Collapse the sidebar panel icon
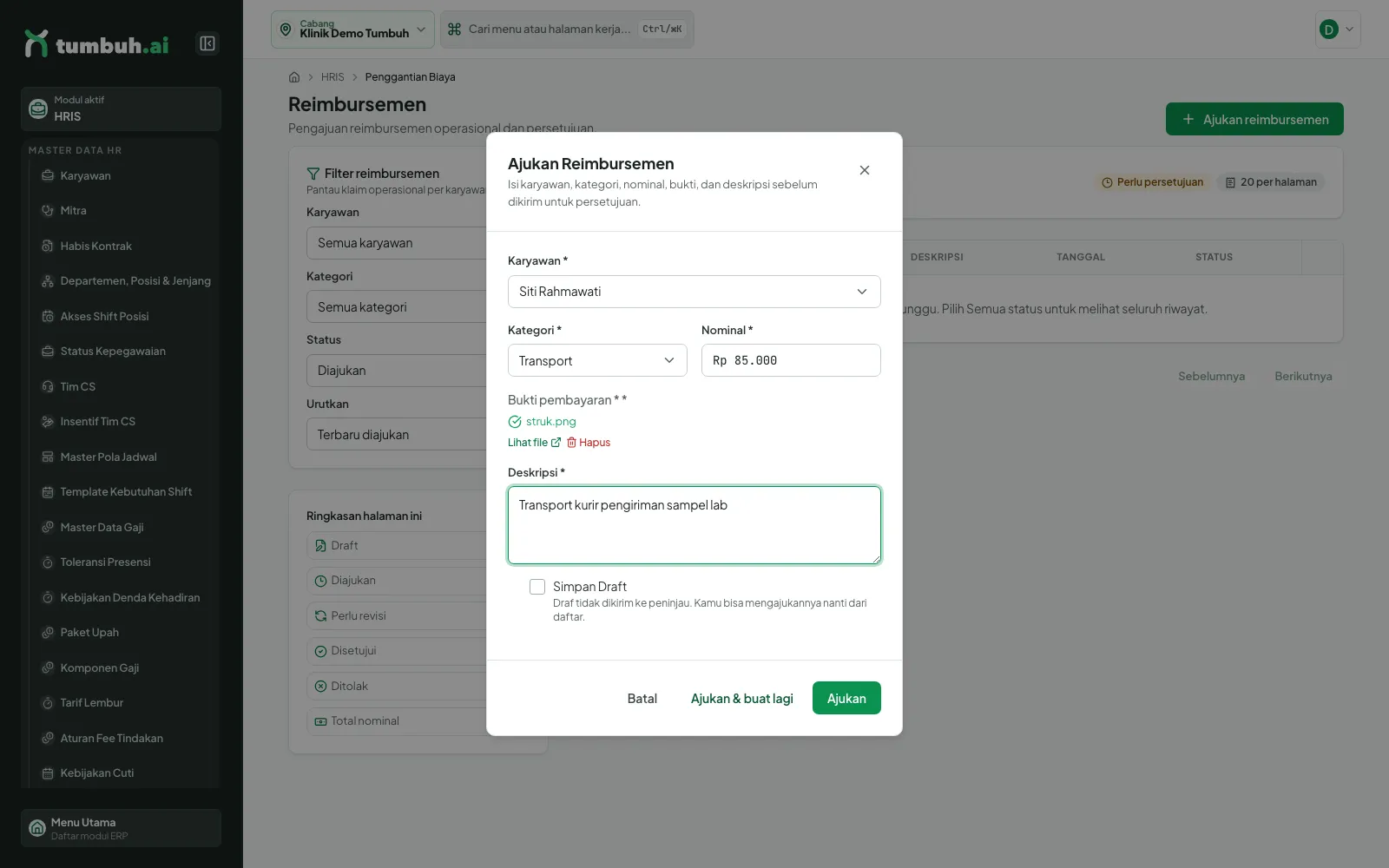Viewport: 1389px width, 868px height. coord(207,43)
